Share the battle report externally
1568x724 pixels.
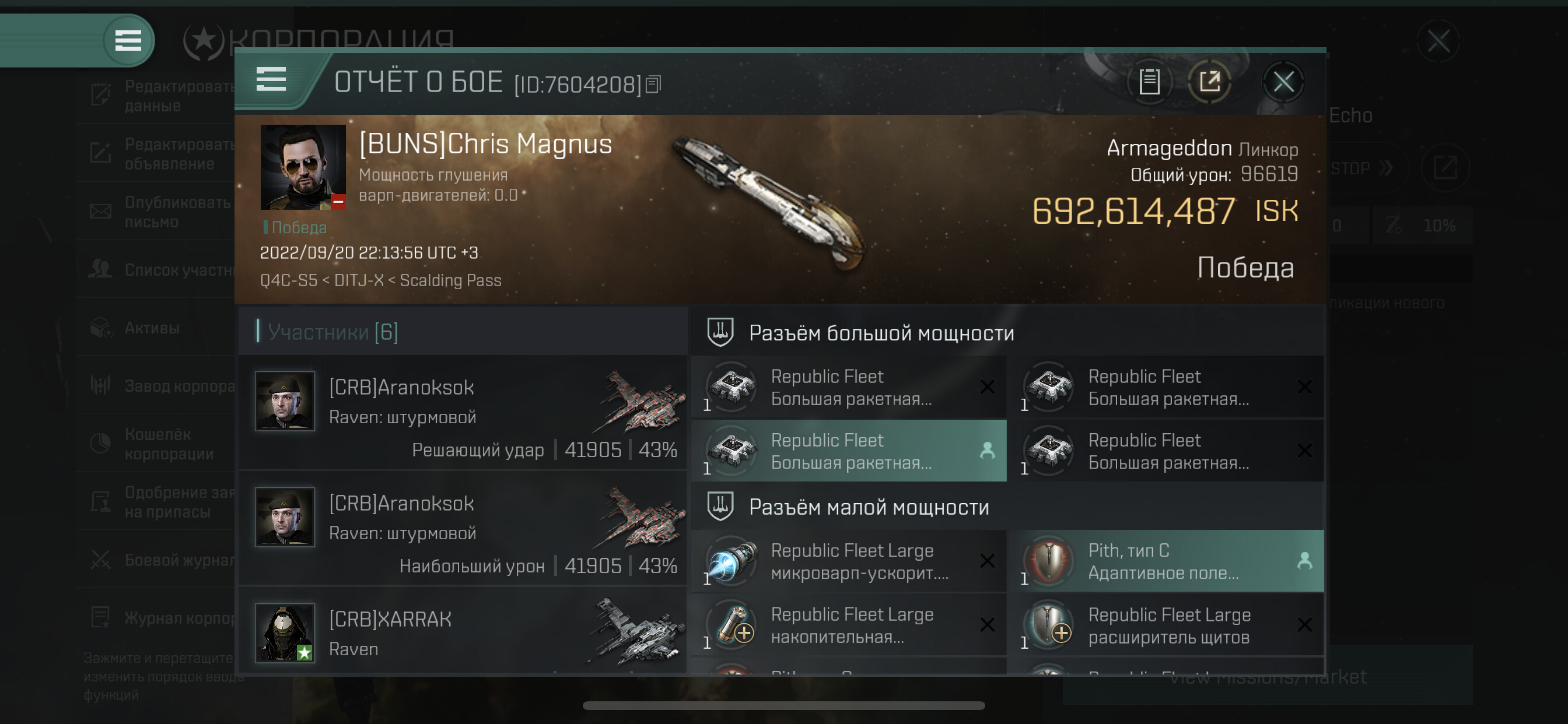coord(1209,82)
